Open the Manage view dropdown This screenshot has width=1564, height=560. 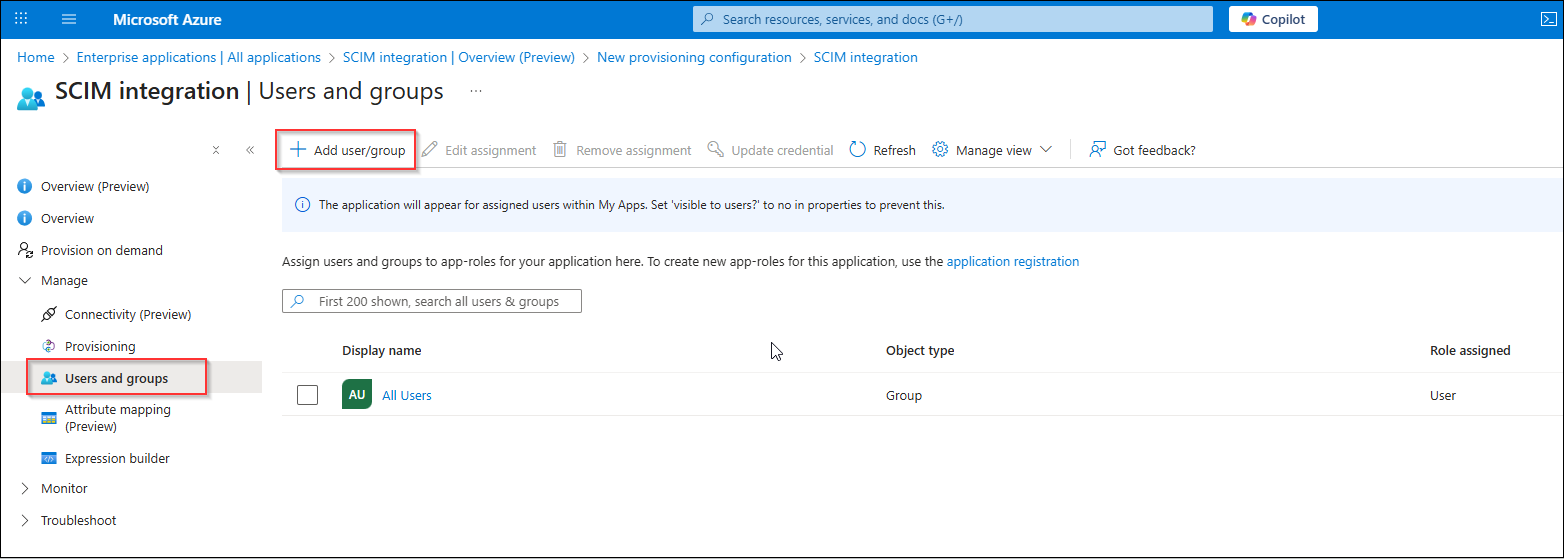[x=992, y=150]
